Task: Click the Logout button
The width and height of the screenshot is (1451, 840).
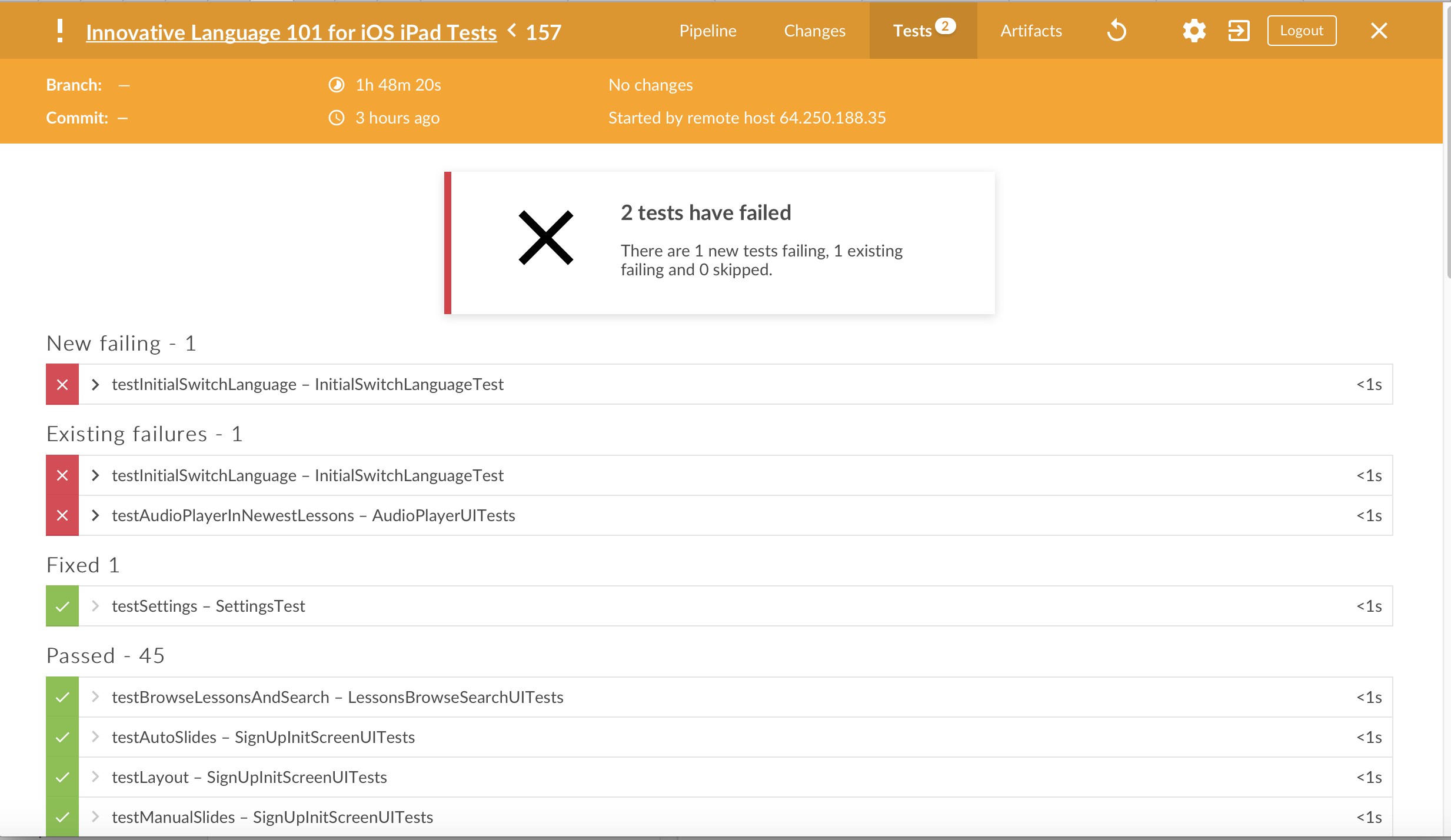Action: click(1302, 31)
